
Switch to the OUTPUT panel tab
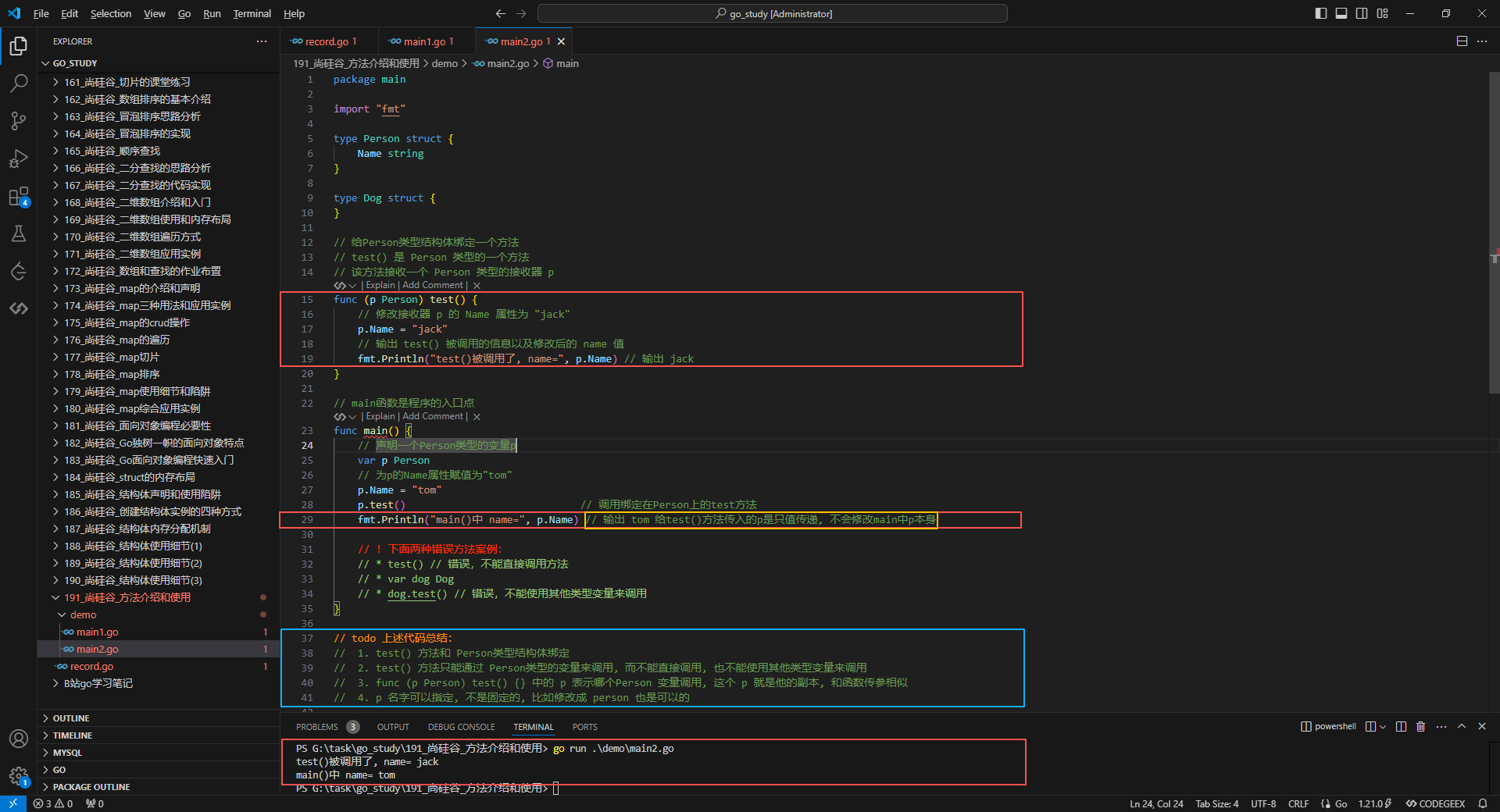tap(393, 727)
